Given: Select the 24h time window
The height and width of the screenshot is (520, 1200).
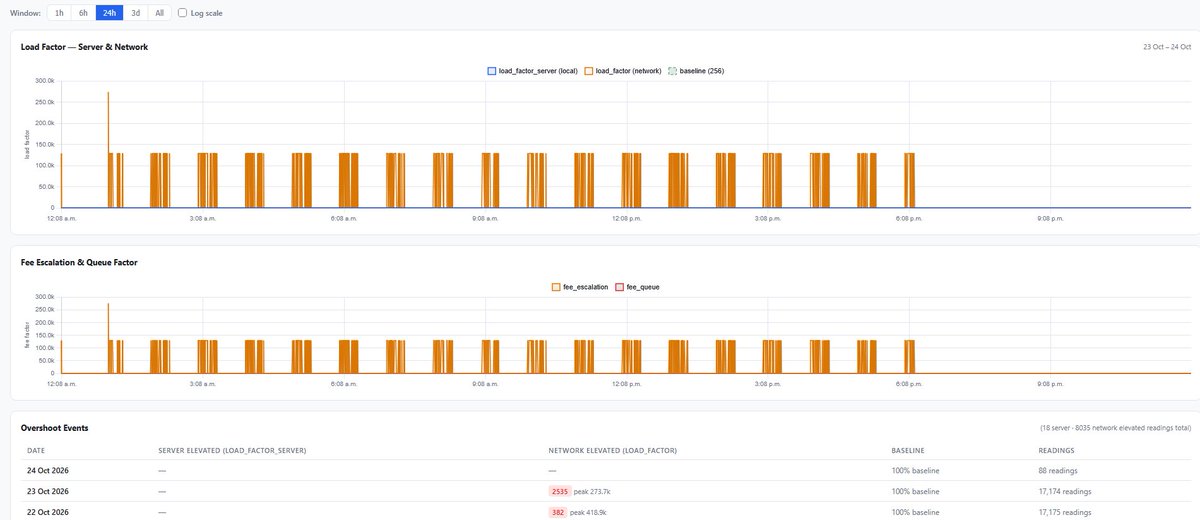Looking at the screenshot, I should (109, 13).
